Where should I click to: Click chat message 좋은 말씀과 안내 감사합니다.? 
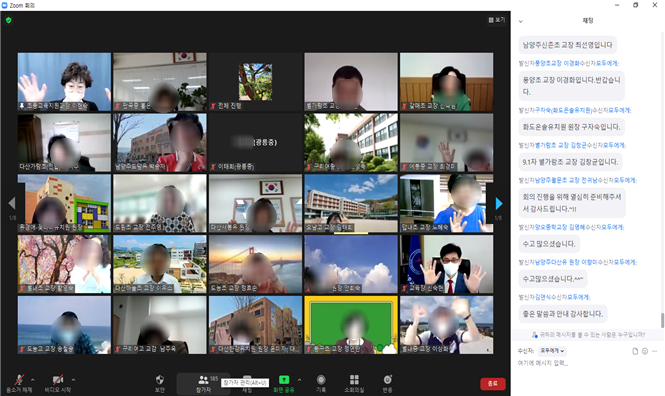563,314
